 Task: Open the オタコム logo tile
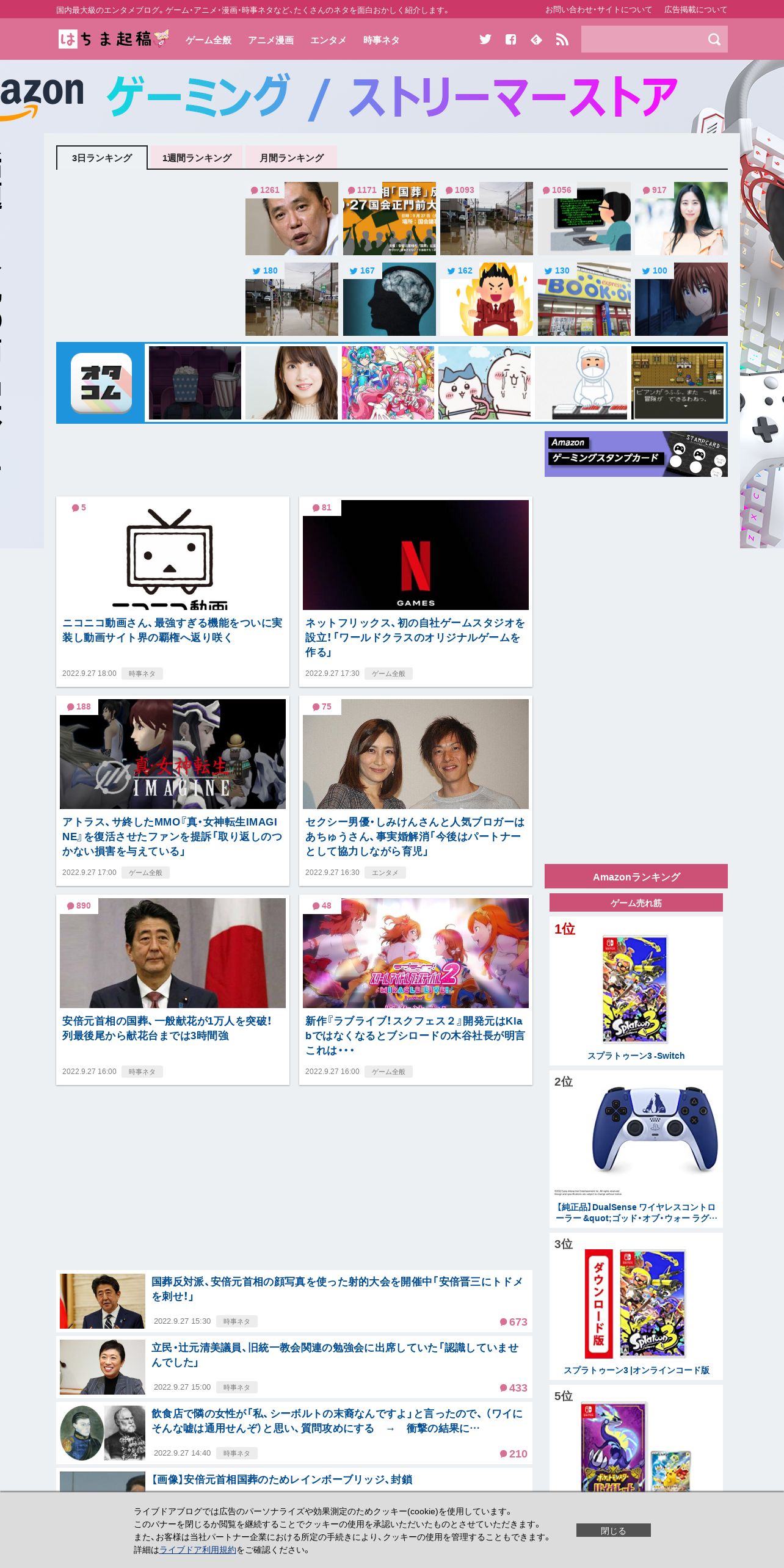click(101, 383)
